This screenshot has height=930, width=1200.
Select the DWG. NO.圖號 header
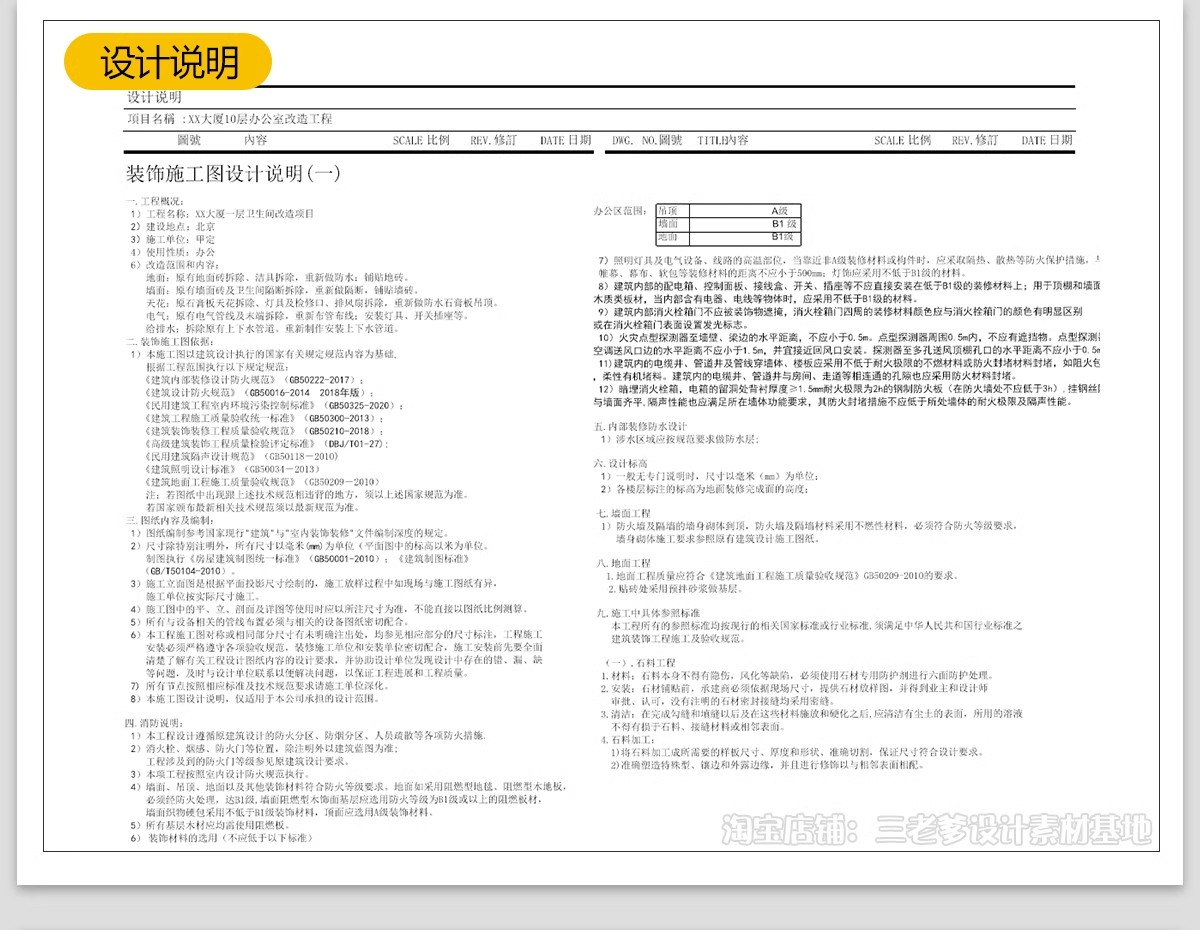[x=648, y=140]
